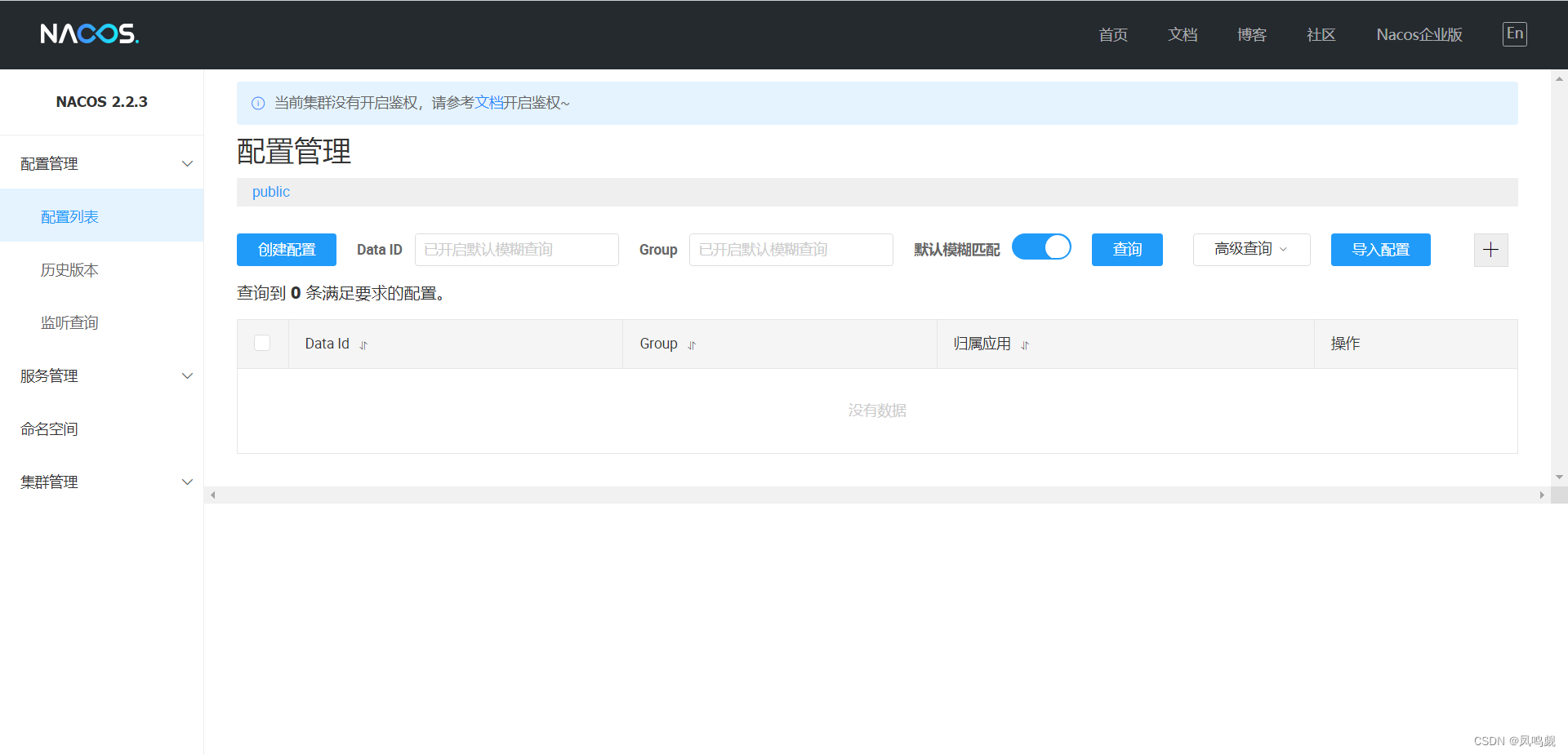Open 配置列表 in sidebar

coord(102,216)
